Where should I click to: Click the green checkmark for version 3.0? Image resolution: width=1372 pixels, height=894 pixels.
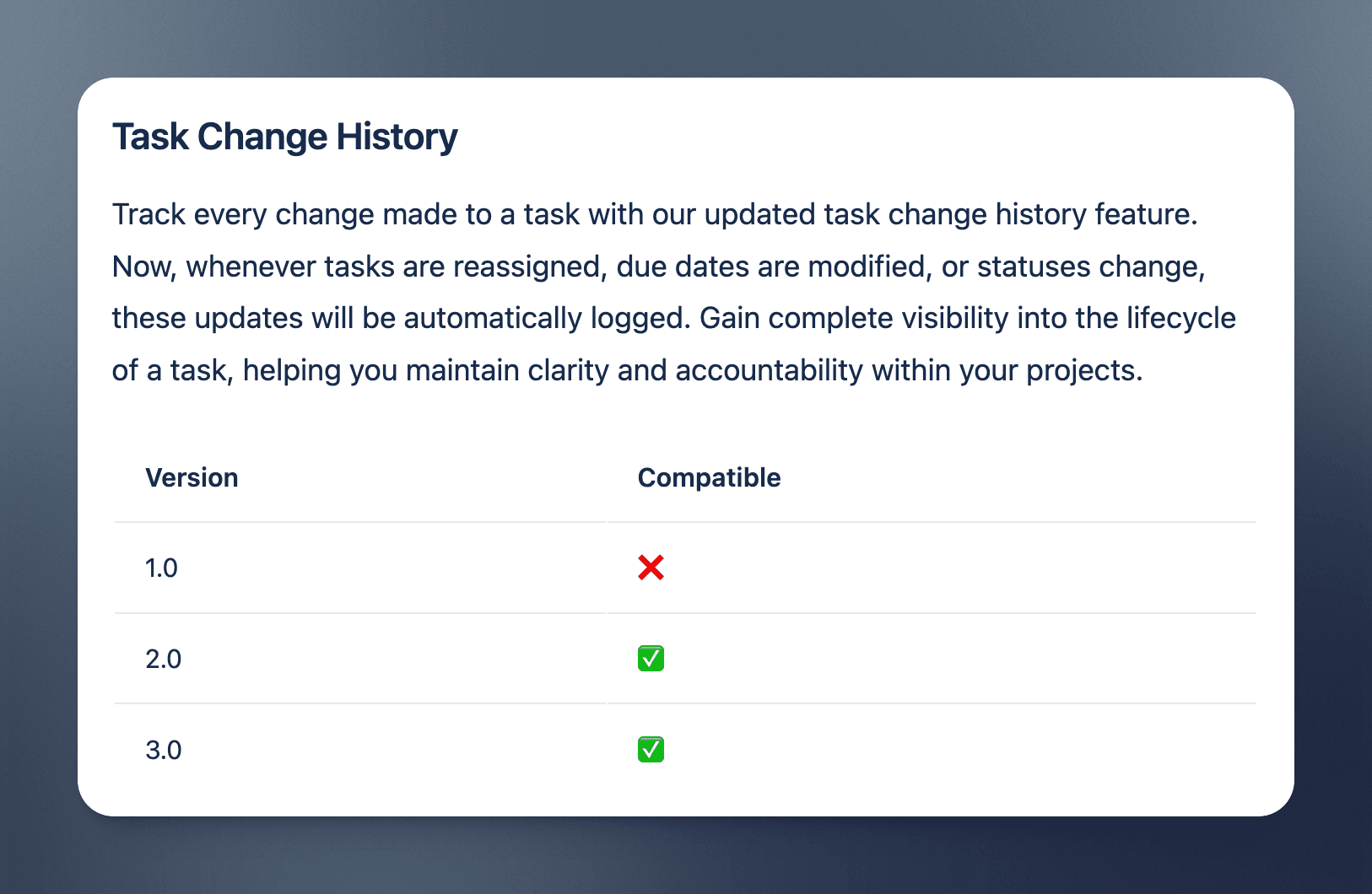[x=651, y=749]
